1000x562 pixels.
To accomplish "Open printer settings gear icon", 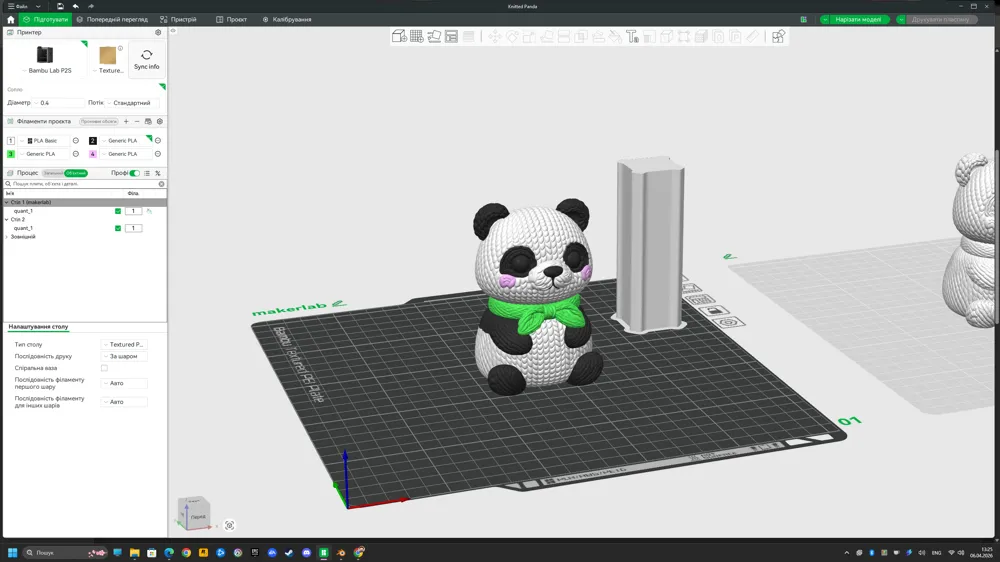I will click(158, 32).
